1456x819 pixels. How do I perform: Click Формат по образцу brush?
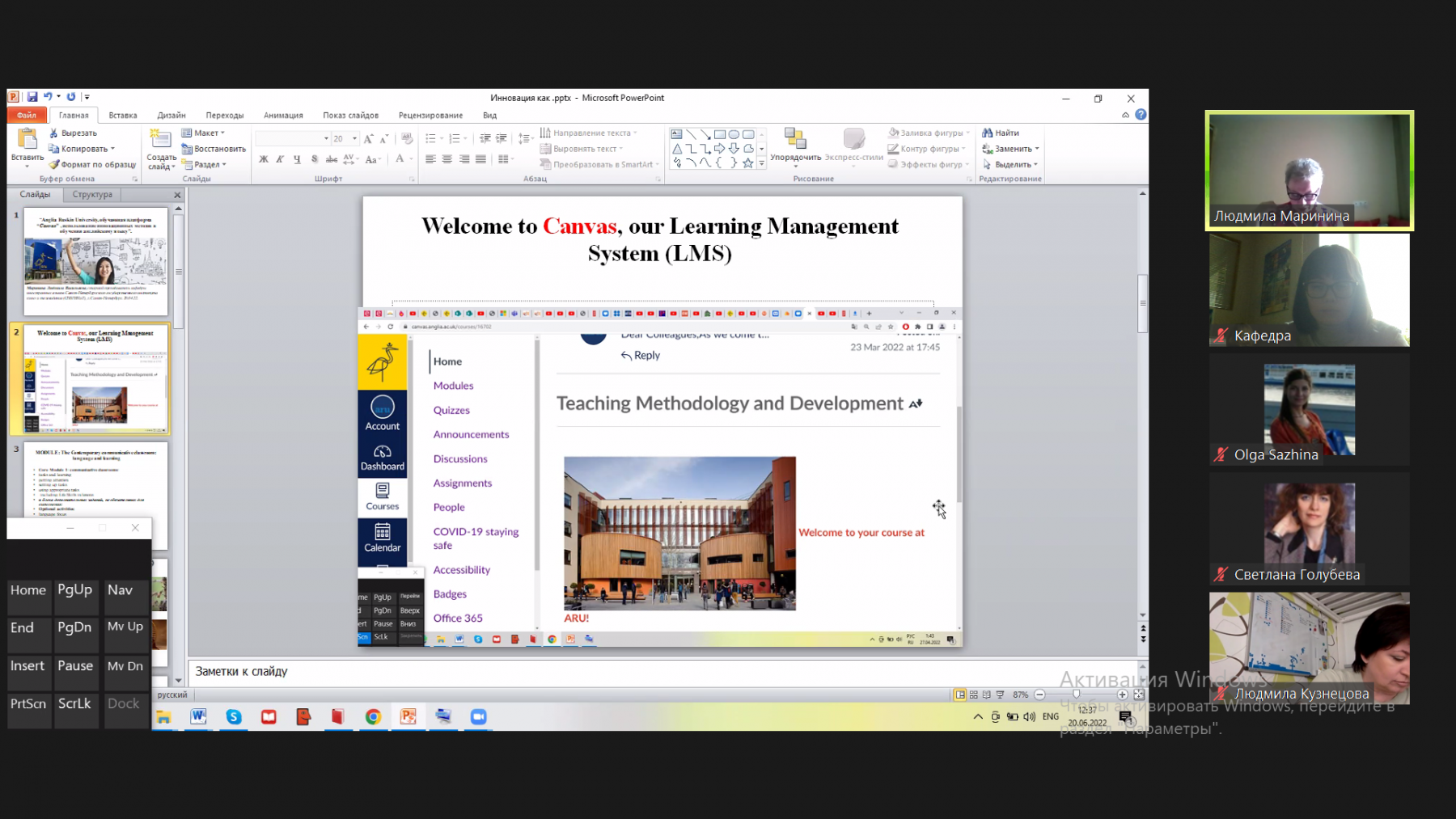[92, 164]
